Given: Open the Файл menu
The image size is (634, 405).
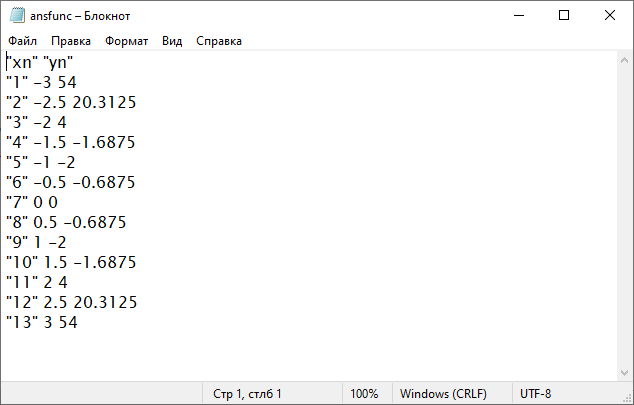Looking at the screenshot, I should click(x=22, y=41).
